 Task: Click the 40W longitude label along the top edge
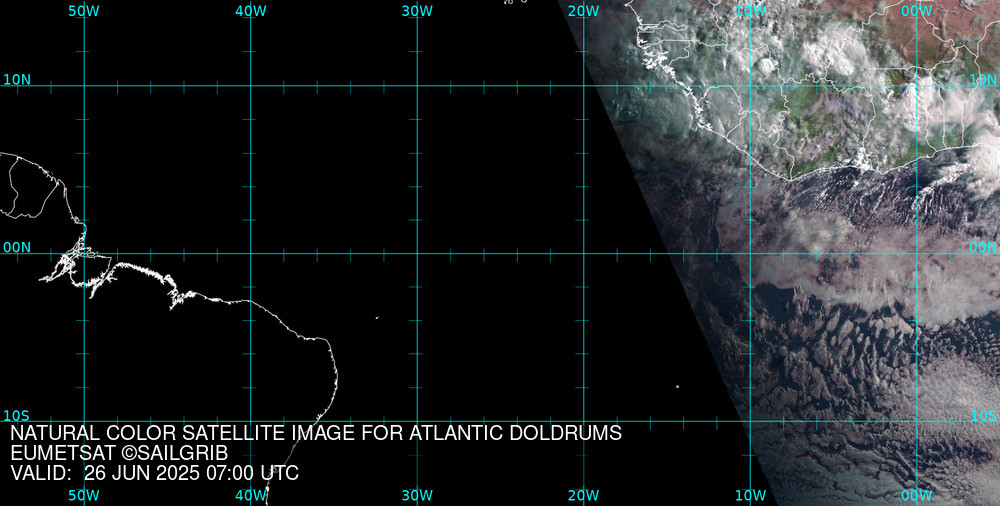click(x=251, y=11)
